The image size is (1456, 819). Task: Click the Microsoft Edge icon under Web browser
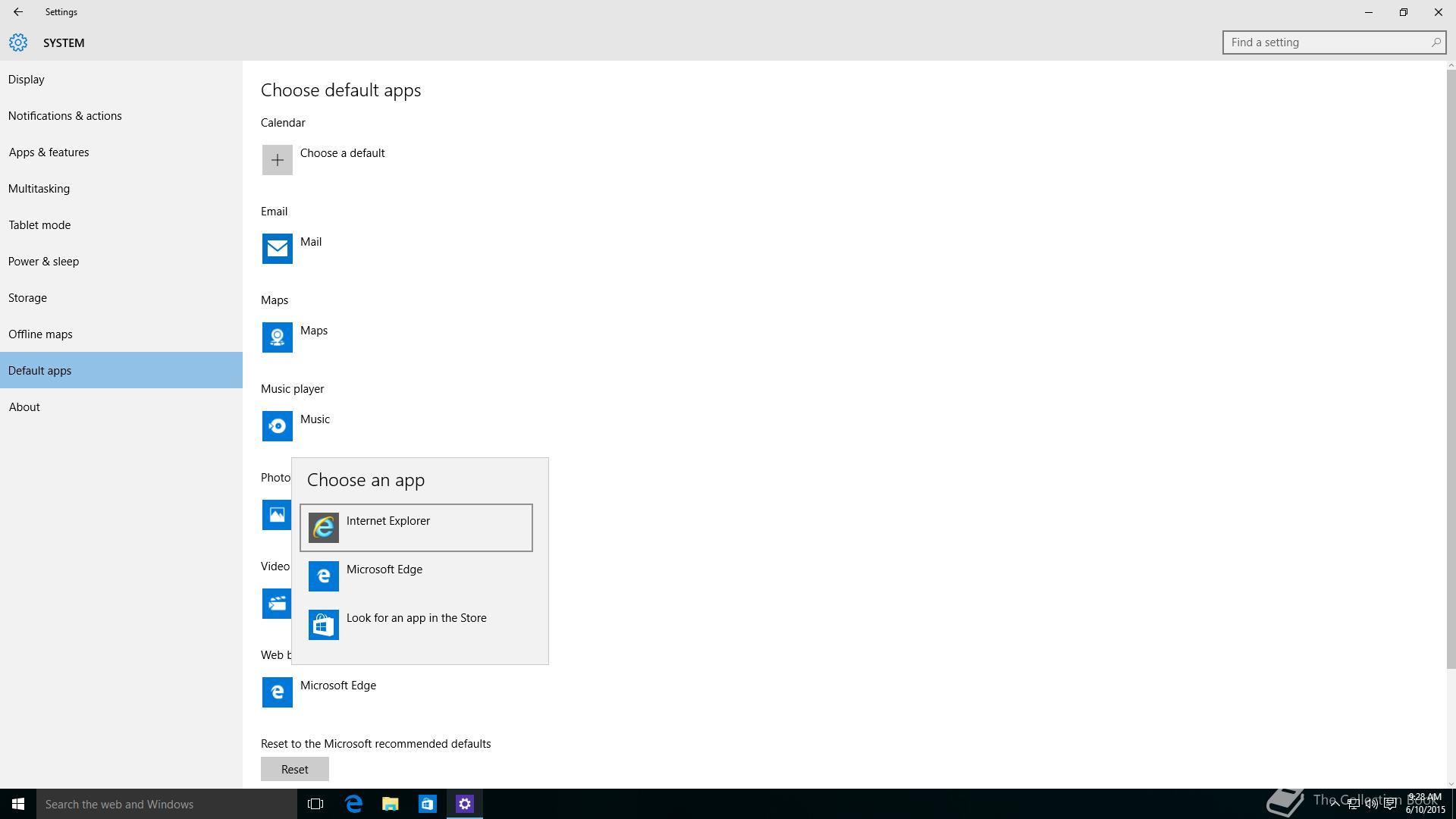coord(278,692)
